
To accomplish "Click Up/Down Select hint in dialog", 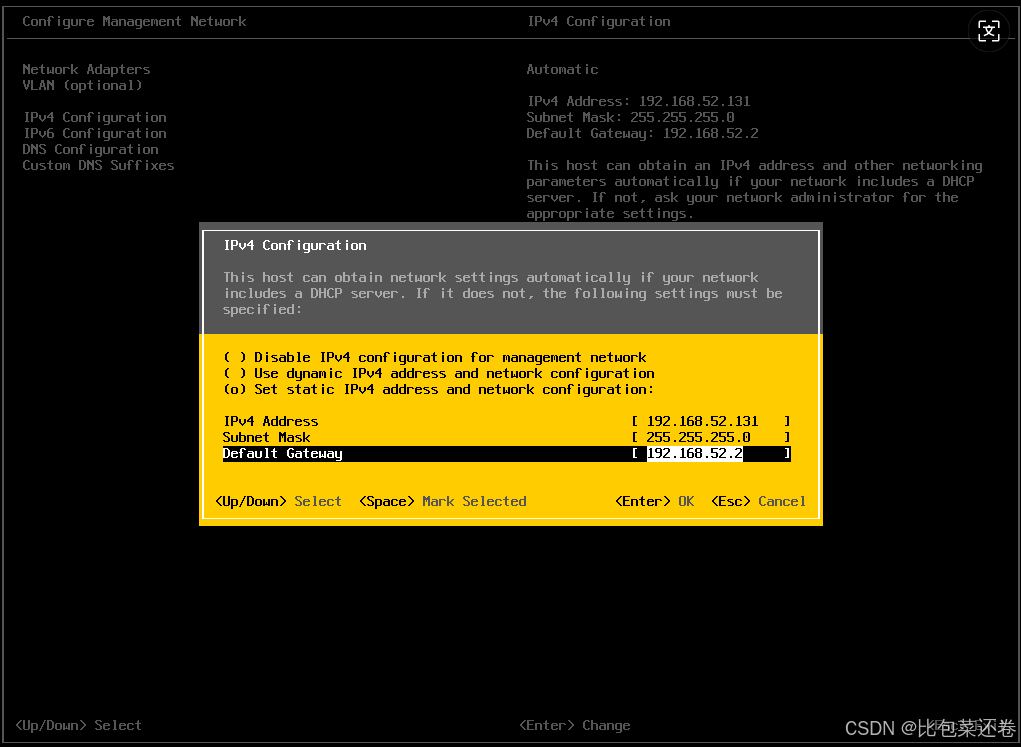I will coord(278,501).
